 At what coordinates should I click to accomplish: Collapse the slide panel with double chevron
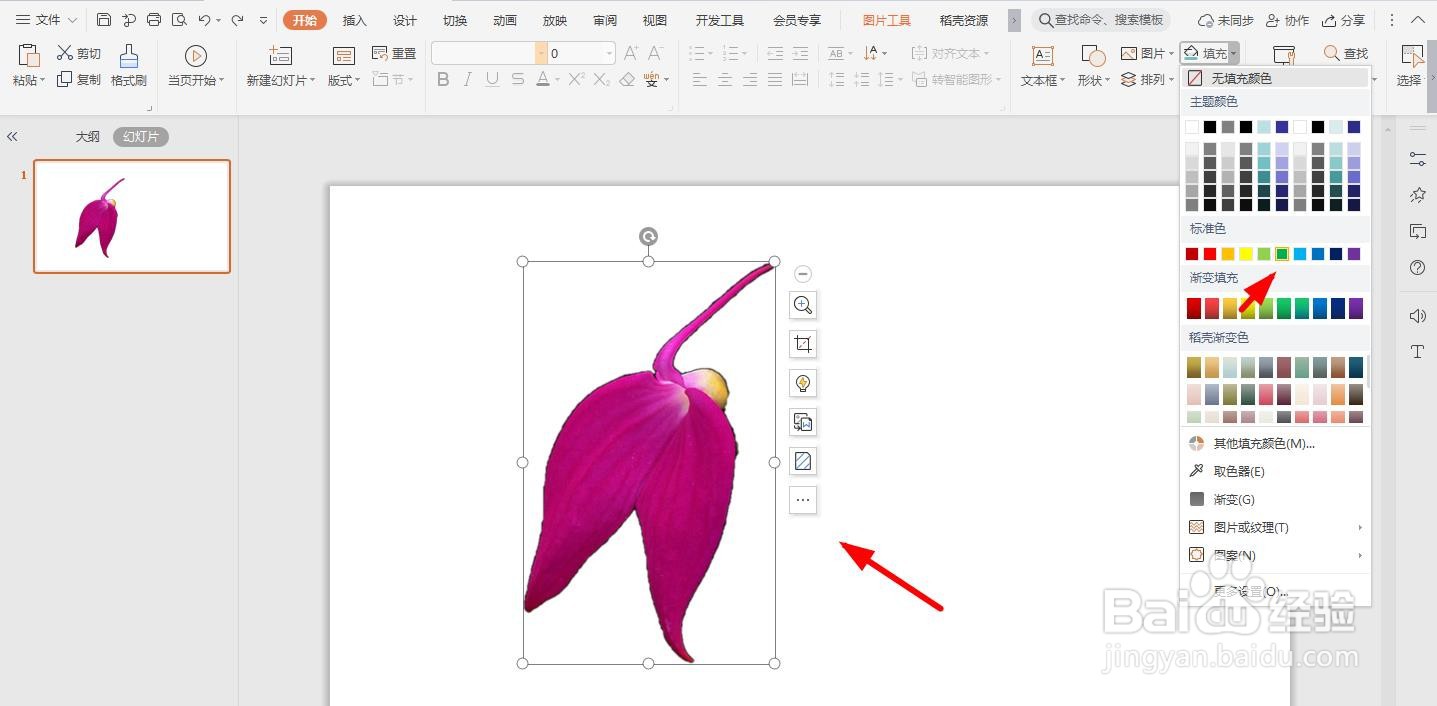click(x=13, y=137)
